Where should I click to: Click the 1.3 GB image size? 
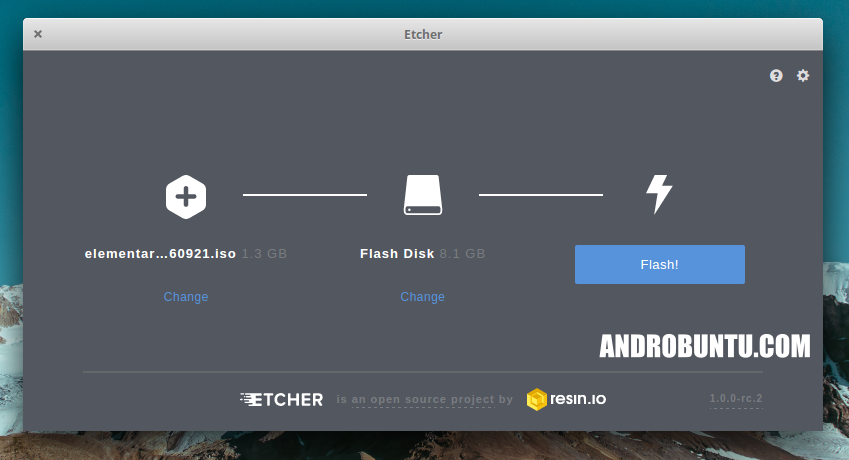264,254
